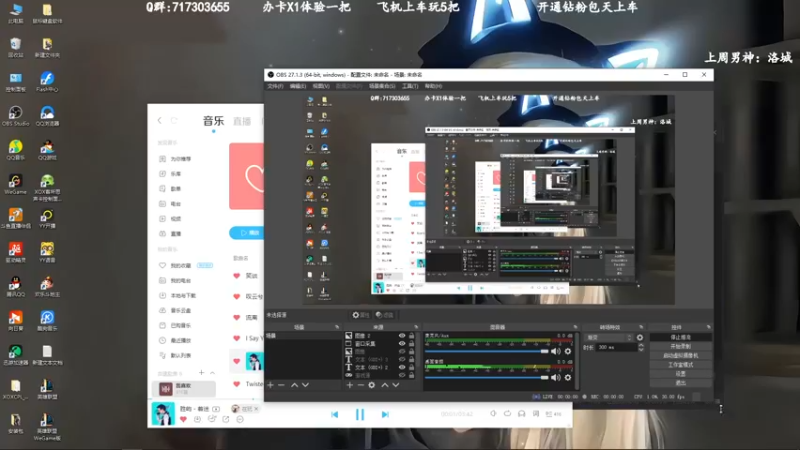The width and height of the screenshot is (800, 450).
Task: Open 腾讯QQ desktop shortcut
Action: pos(15,287)
